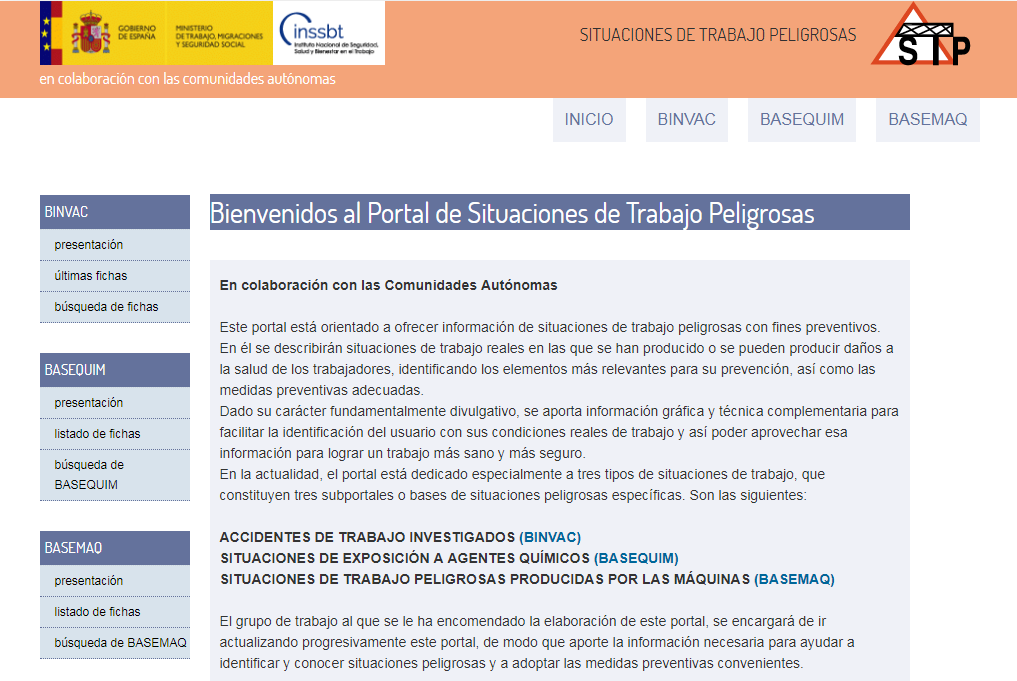Open búsqueda de BASEQUIM sidebar link
1017x681 pixels.
(115, 475)
